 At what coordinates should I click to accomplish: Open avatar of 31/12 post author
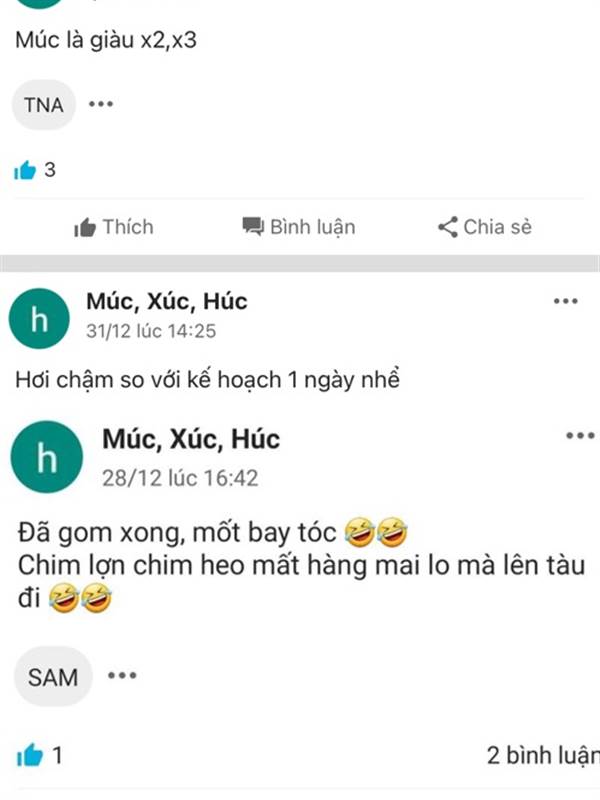(39, 319)
